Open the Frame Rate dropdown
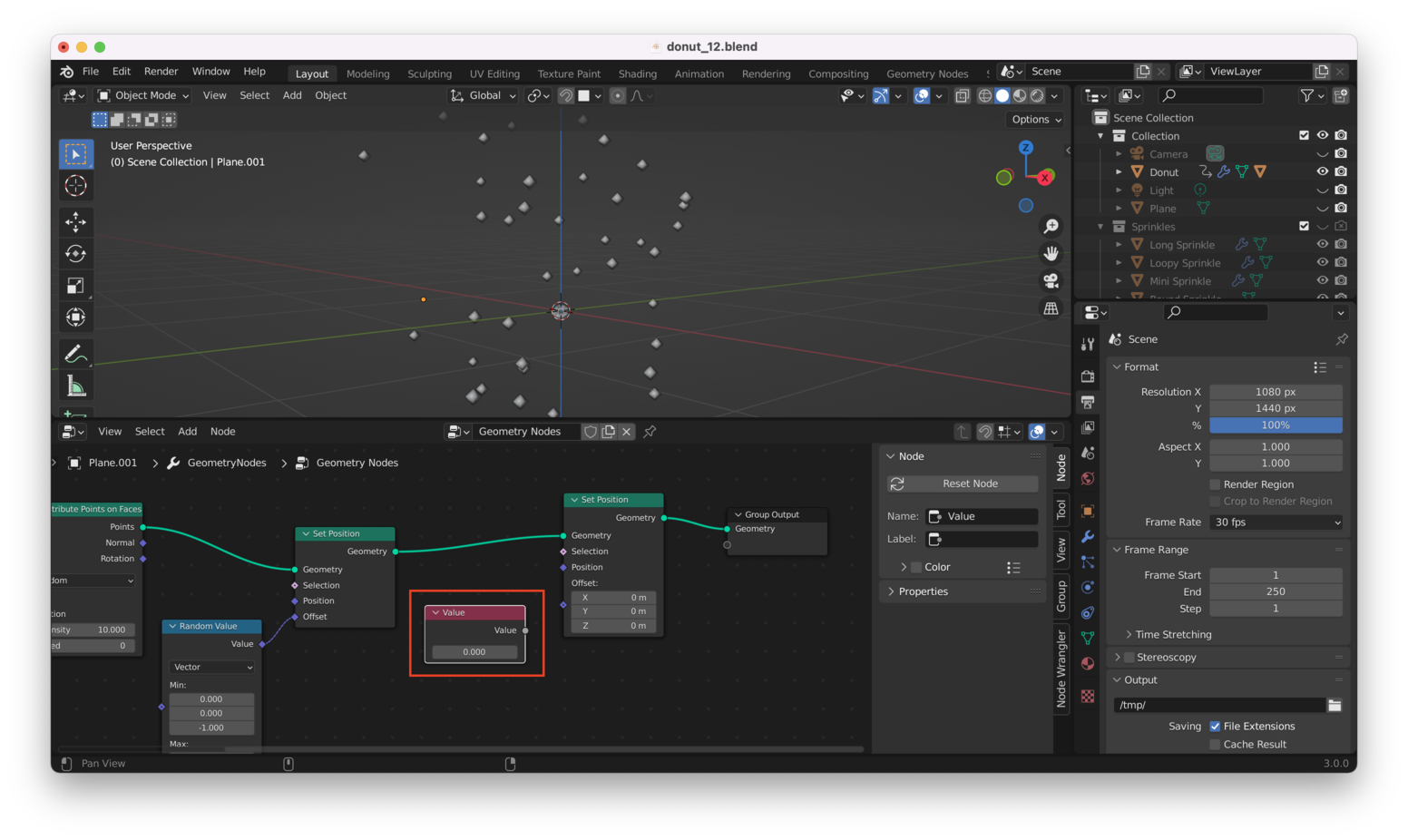Image resolution: width=1408 pixels, height=840 pixels. coord(1276,522)
